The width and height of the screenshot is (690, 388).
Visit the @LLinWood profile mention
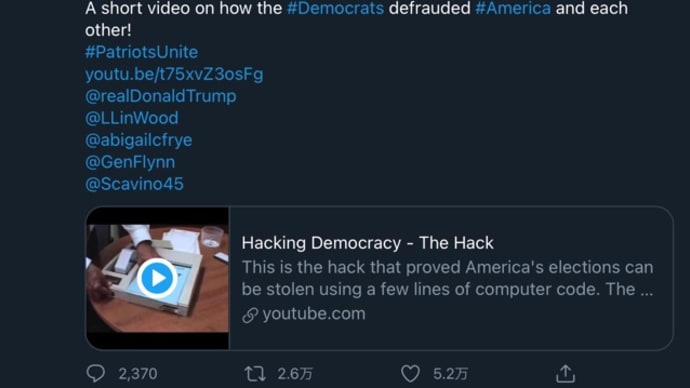[132, 118]
